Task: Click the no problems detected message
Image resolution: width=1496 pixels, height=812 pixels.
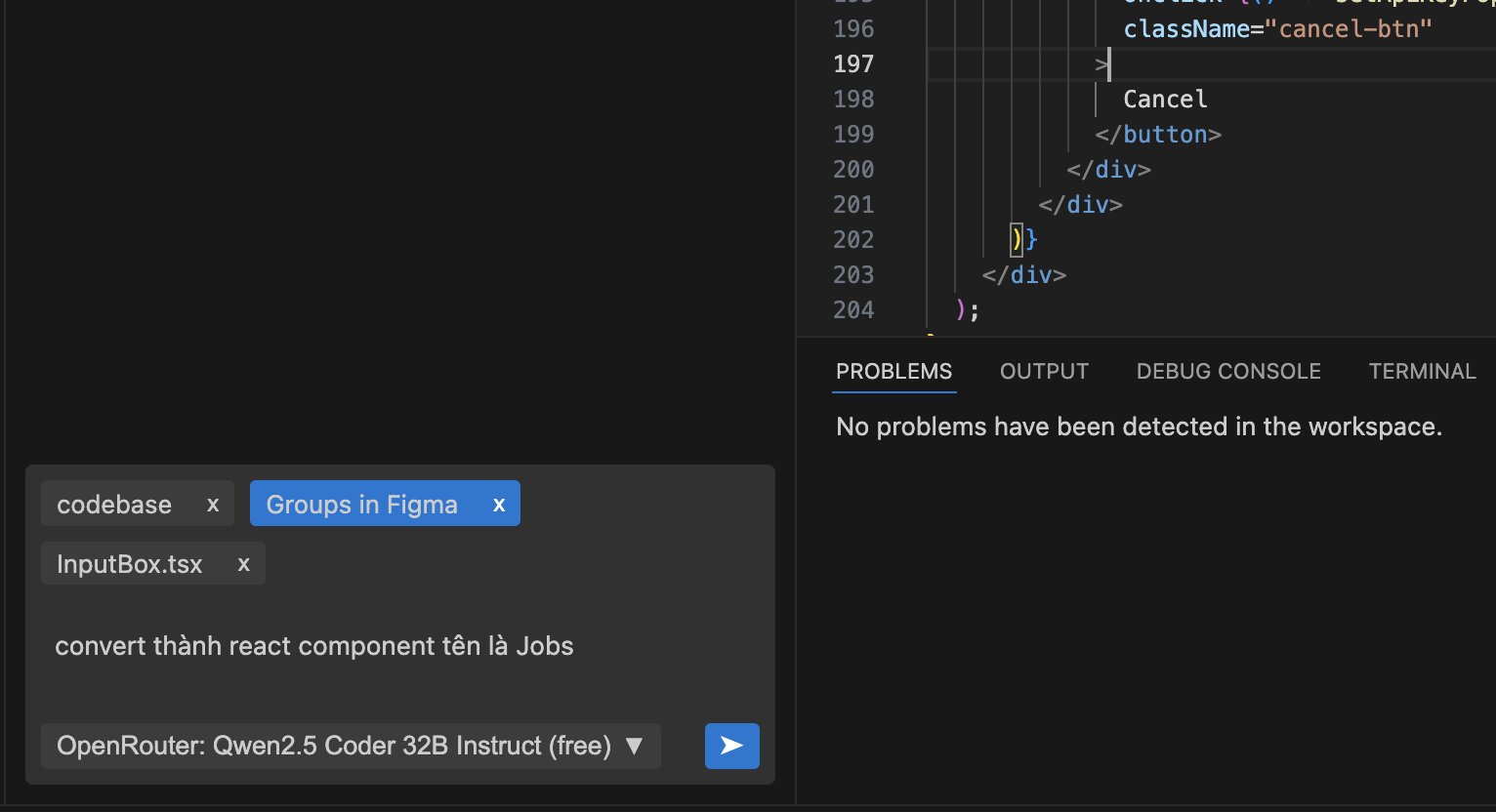Action: (x=1139, y=426)
